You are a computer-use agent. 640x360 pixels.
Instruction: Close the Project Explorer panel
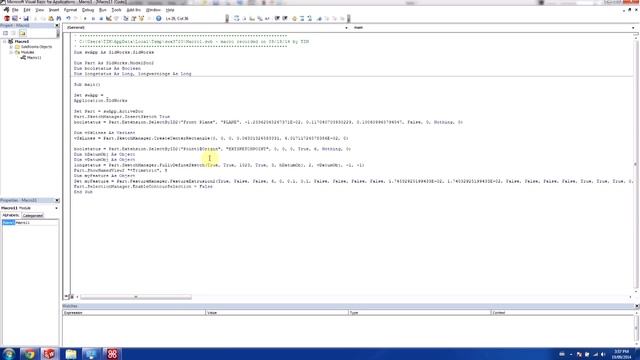click(x=57, y=25)
